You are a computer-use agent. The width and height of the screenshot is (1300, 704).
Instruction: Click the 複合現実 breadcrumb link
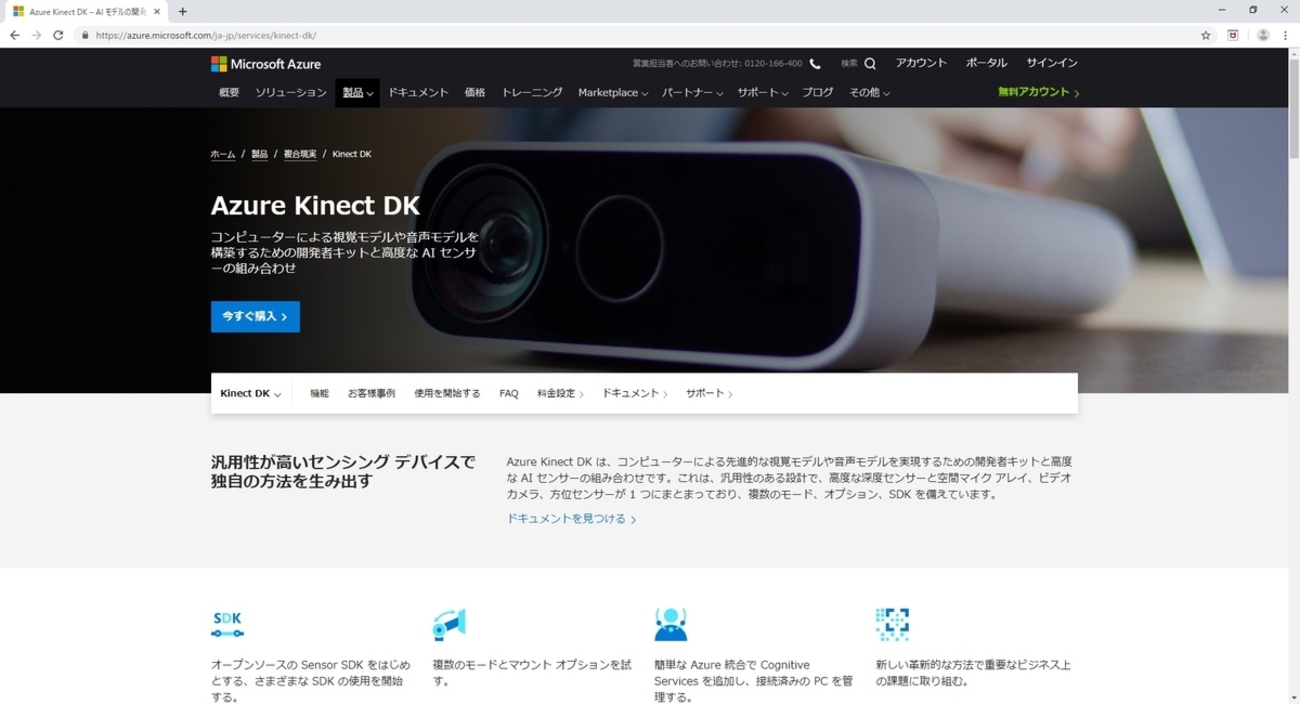coord(300,154)
